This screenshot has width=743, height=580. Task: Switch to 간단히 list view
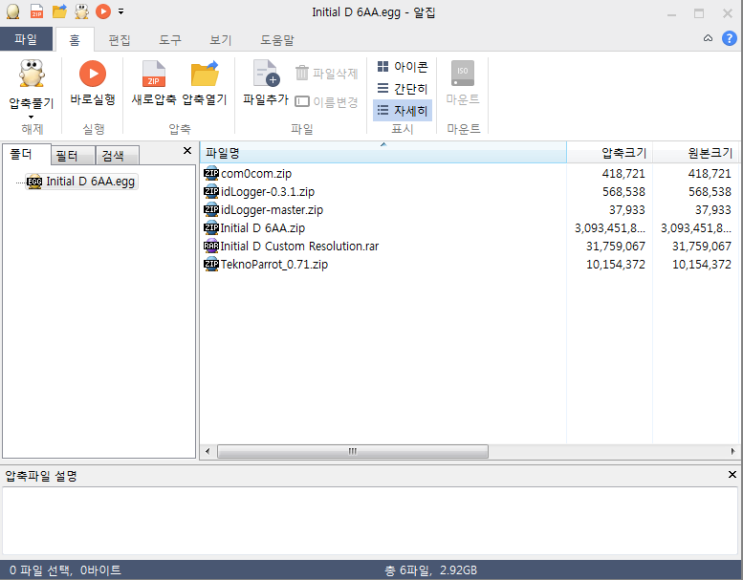(x=402, y=89)
